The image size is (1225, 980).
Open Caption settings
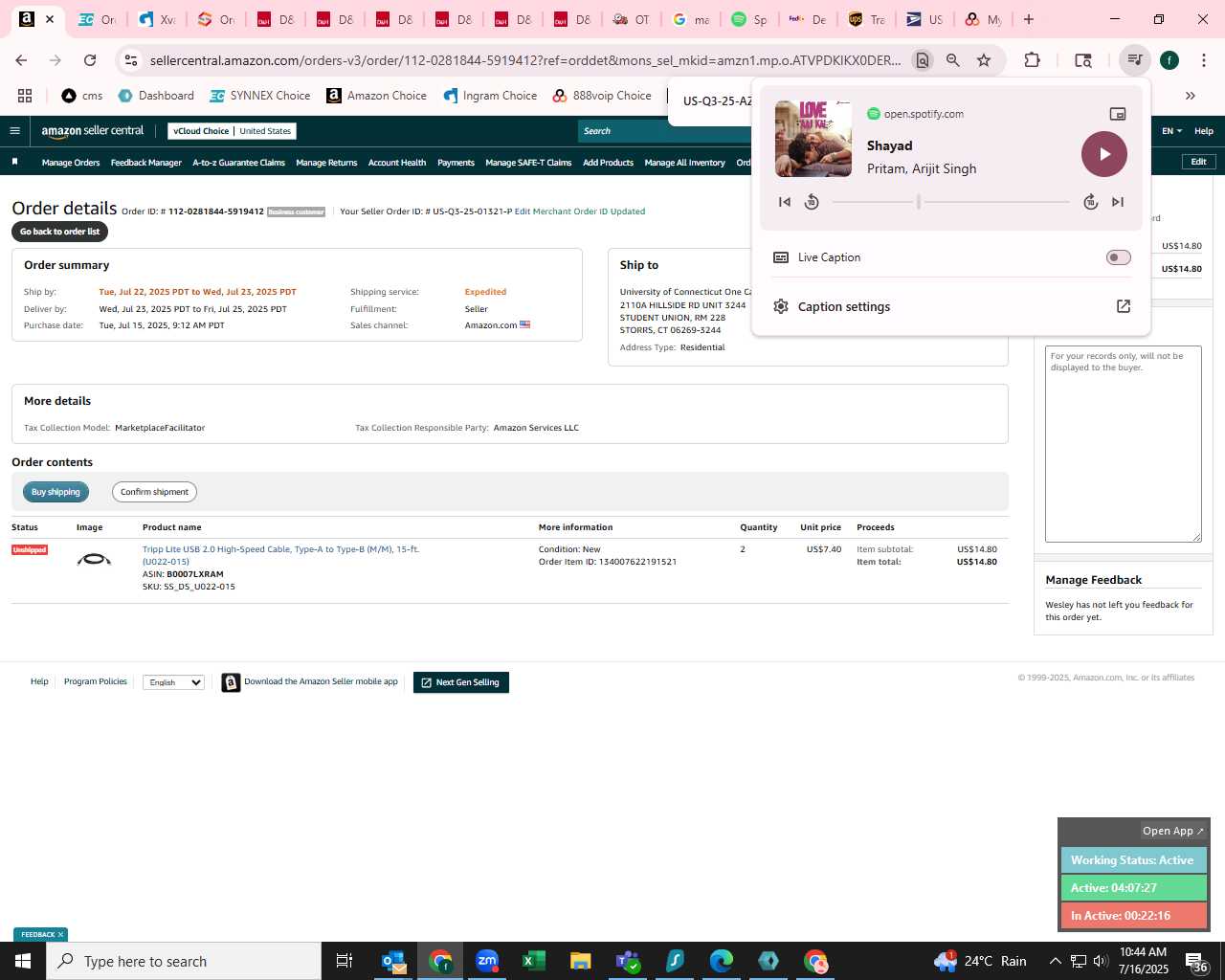click(x=951, y=306)
